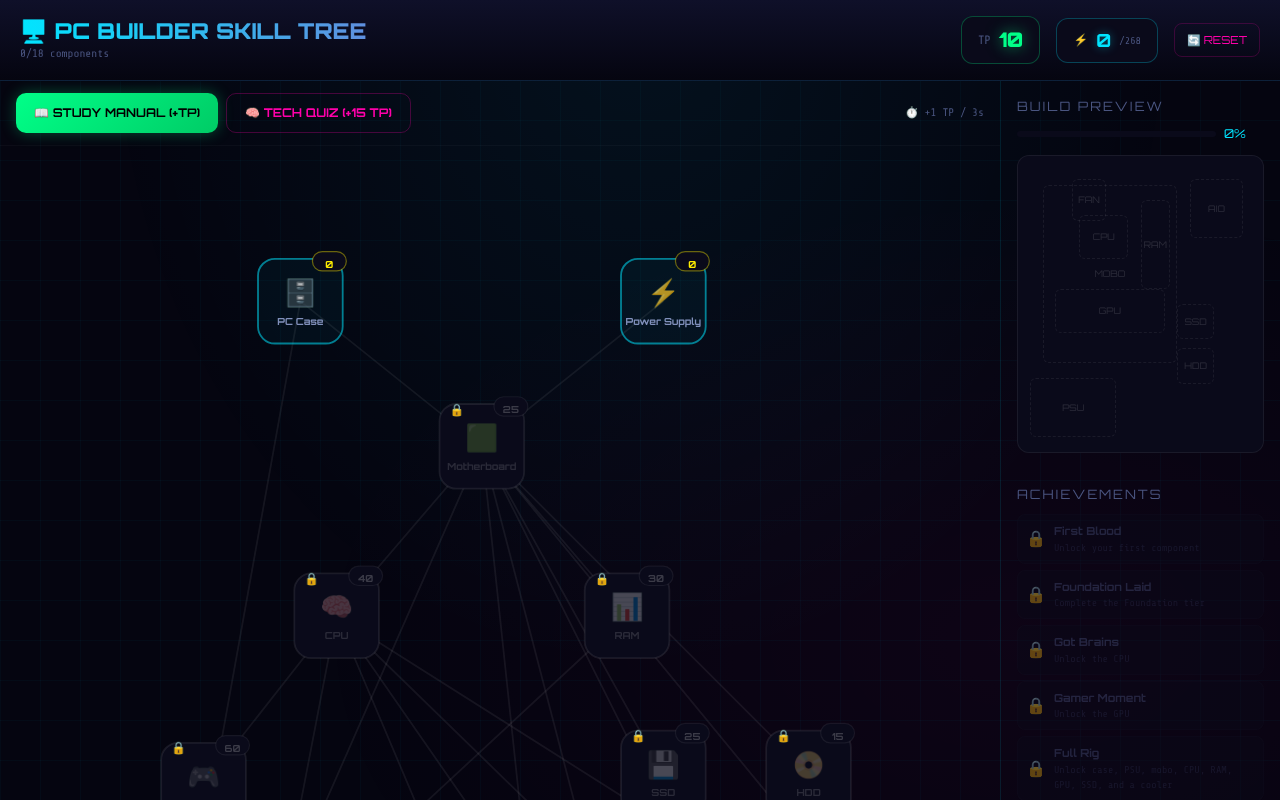Click the PC Builder monitor logo

coord(33,29)
